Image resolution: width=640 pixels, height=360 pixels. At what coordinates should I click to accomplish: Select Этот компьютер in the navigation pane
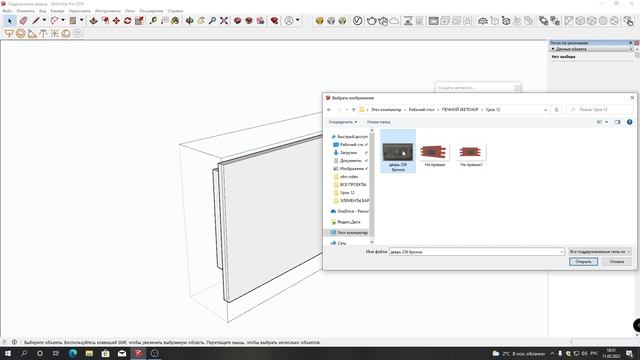(x=349, y=233)
